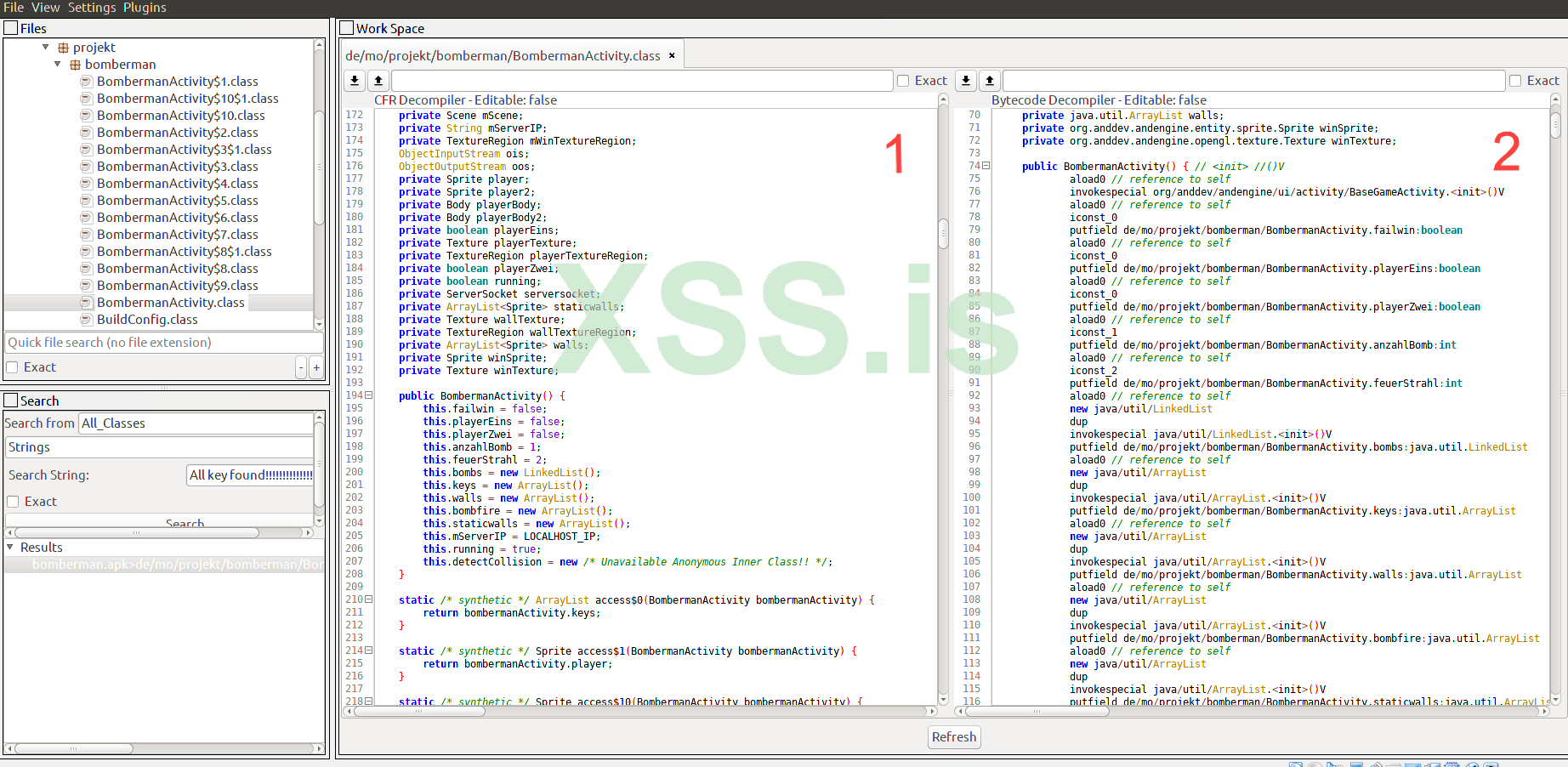Toggle the Files panel checkbox

tap(11, 28)
